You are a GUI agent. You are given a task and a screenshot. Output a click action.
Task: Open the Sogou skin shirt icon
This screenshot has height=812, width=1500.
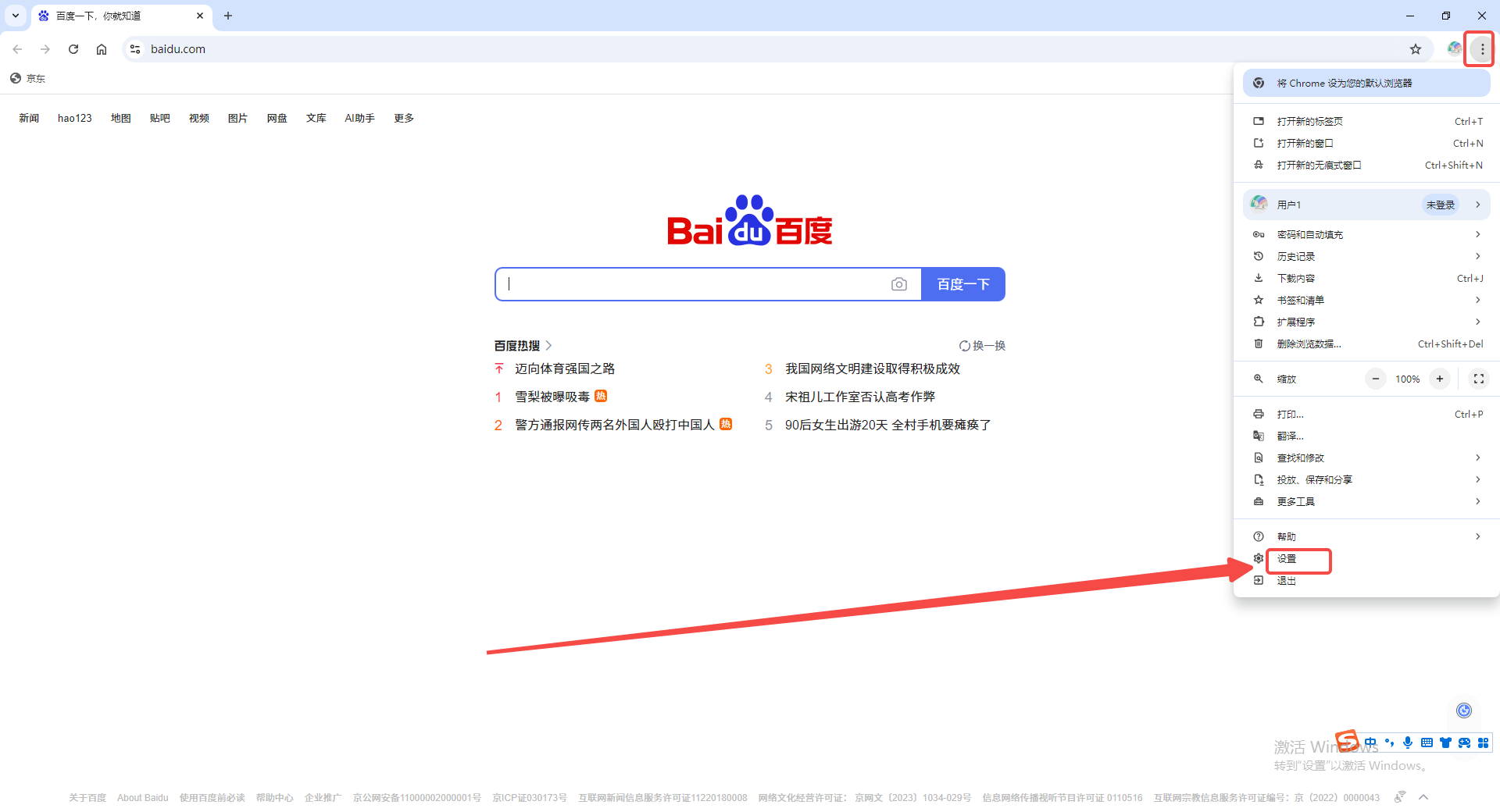coord(1445,743)
